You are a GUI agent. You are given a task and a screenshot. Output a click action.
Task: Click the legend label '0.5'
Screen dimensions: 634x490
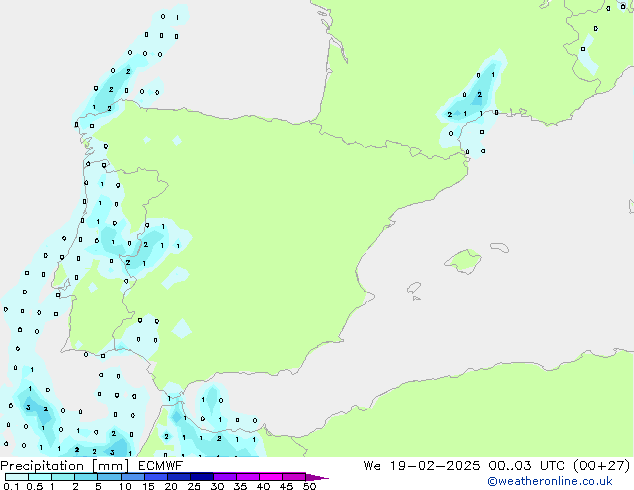pyautogui.click(x=34, y=486)
